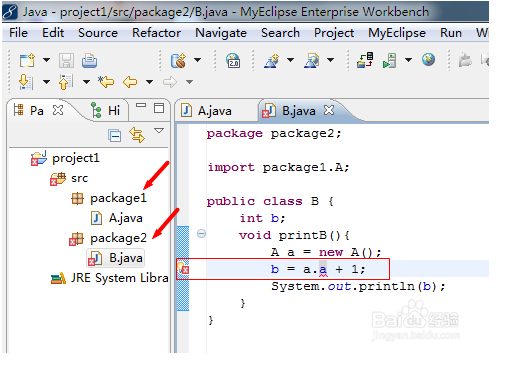Switch to the Hi (Hierarchy) tab
This screenshot has width=506, height=373.
coord(106,110)
